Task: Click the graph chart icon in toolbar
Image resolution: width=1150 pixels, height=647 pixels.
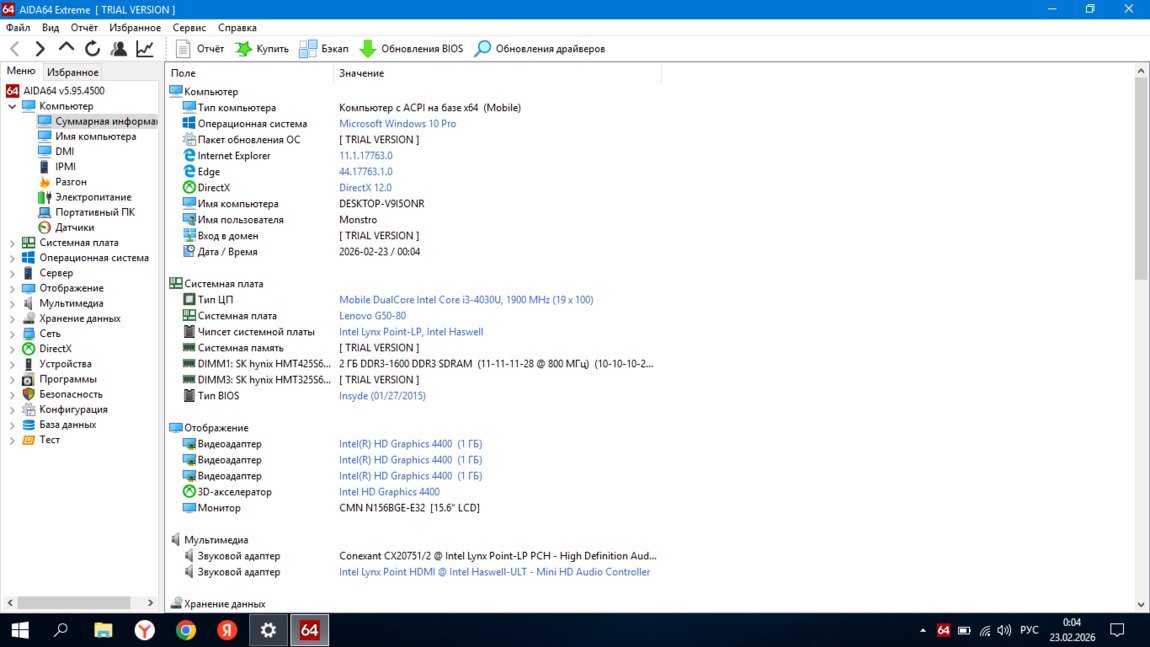Action: click(x=145, y=48)
